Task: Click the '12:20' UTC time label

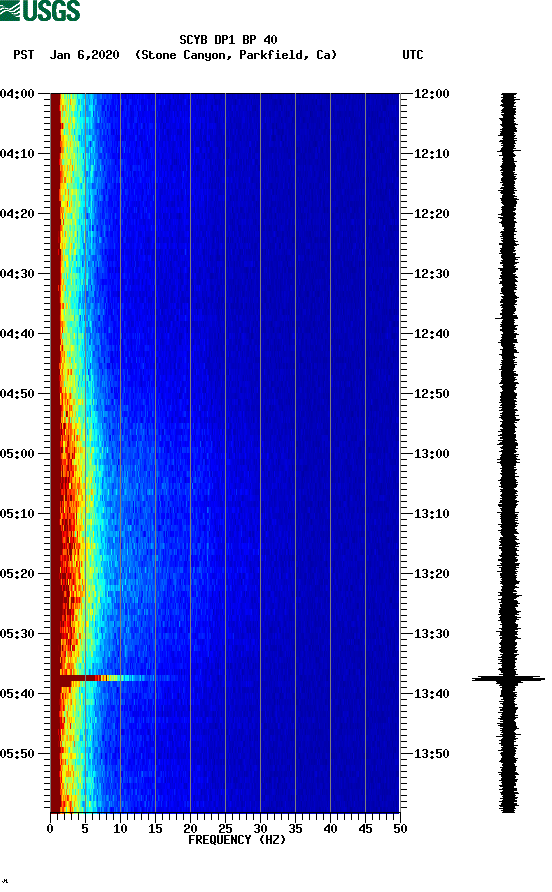Action: pos(432,214)
